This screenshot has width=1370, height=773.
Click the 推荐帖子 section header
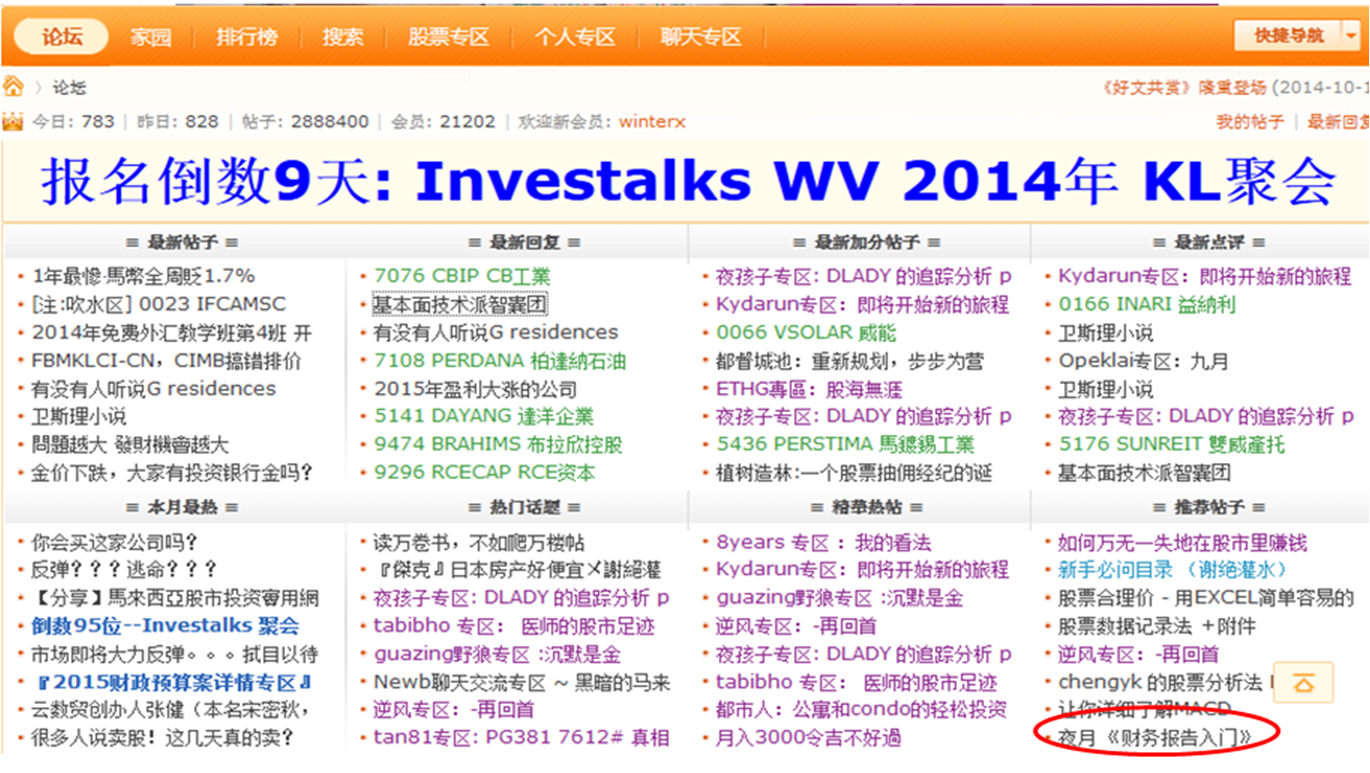coord(1208,508)
